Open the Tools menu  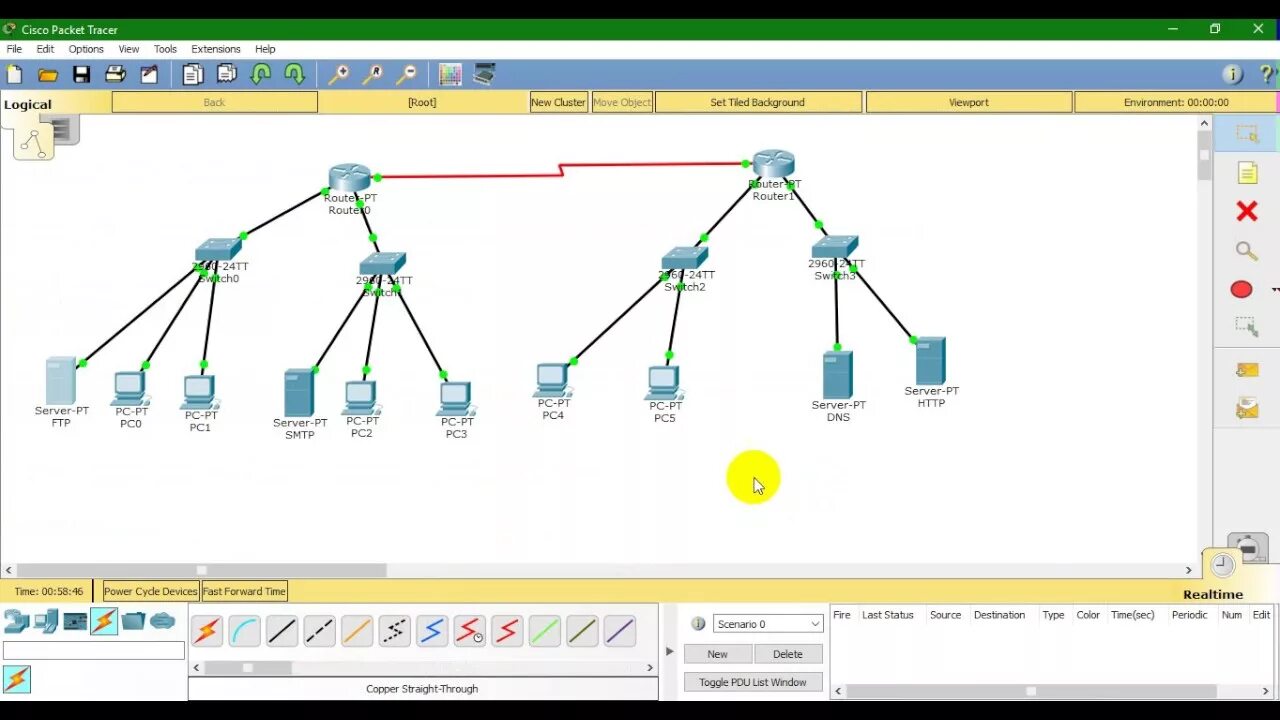point(165,49)
